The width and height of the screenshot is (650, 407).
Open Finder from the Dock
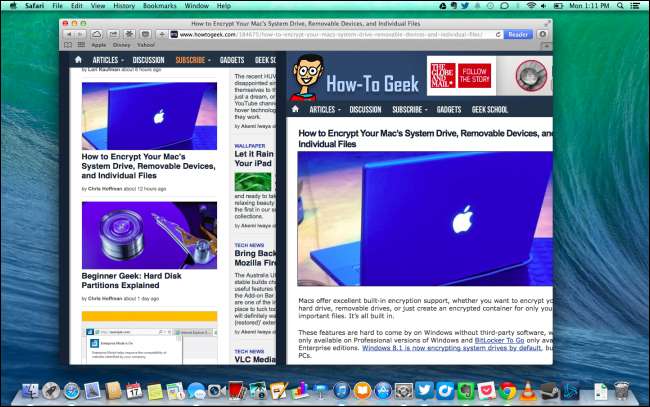[x=30, y=391]
